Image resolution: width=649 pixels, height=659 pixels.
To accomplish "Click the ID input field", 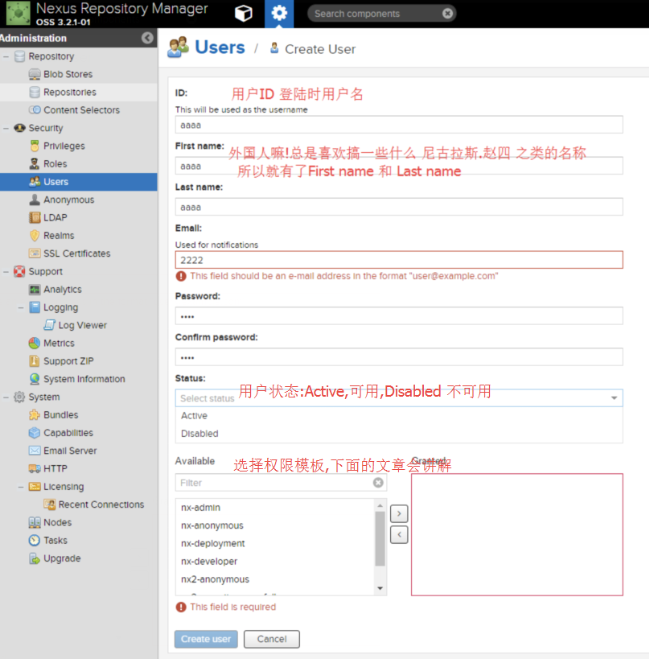I will click(398, 125).
